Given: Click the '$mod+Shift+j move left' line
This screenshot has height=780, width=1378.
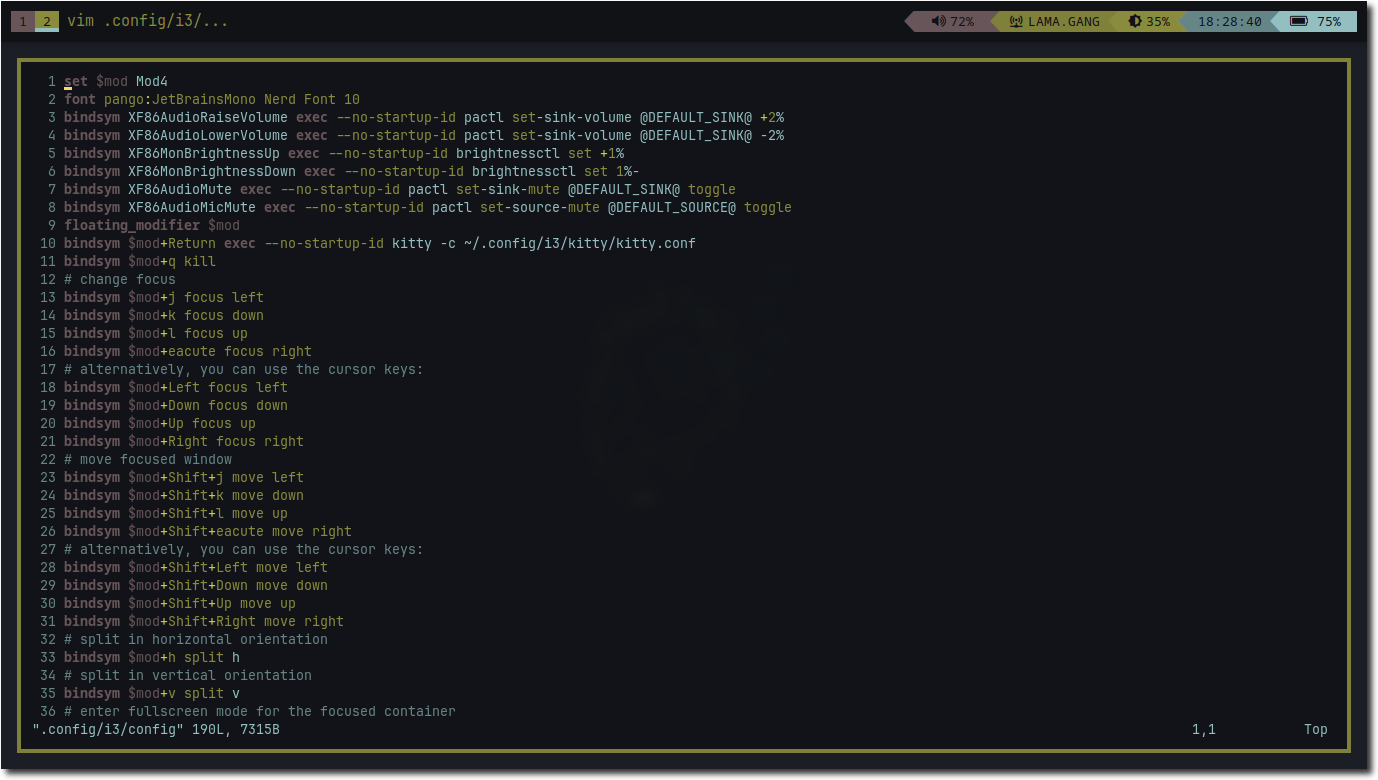Looking at the screenshot, I should [x=184, y=477].
